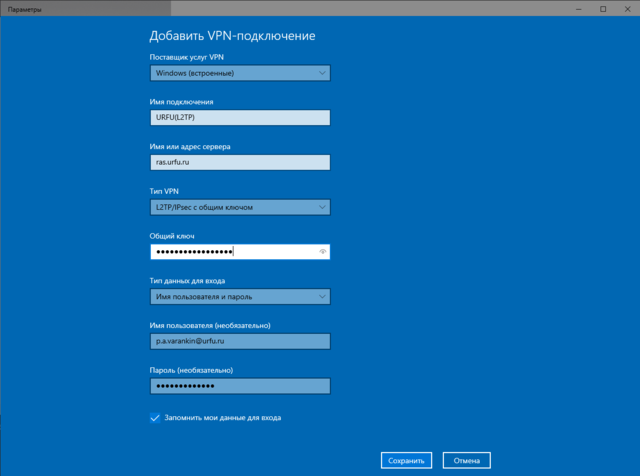Maximize the Параметры window

tap(603, 9)
